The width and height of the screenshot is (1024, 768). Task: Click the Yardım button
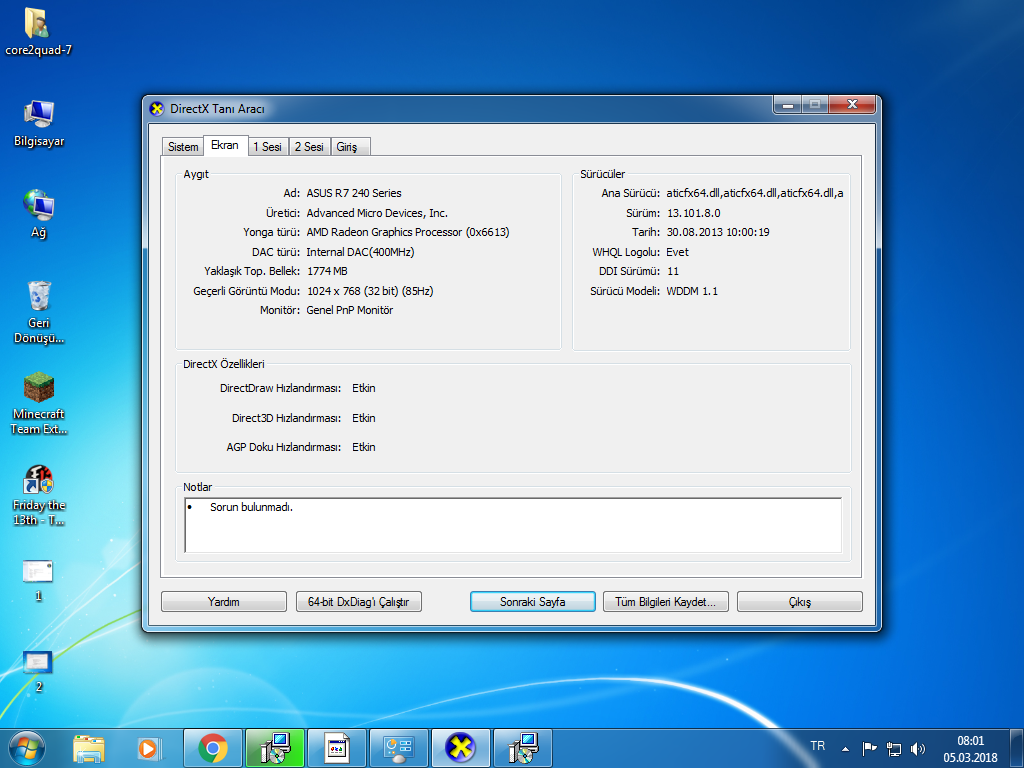pos(224,601)
